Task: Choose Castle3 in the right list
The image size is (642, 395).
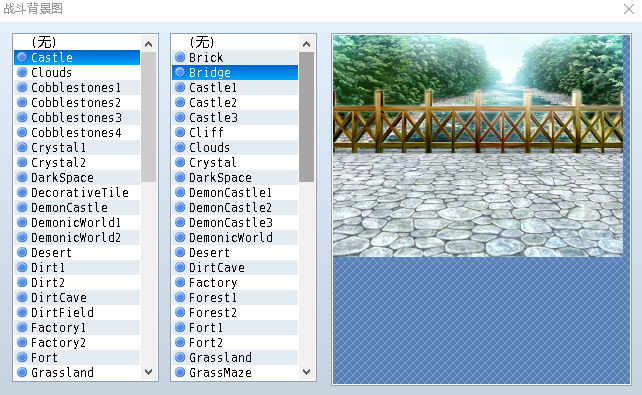Action: pos(235,117)
